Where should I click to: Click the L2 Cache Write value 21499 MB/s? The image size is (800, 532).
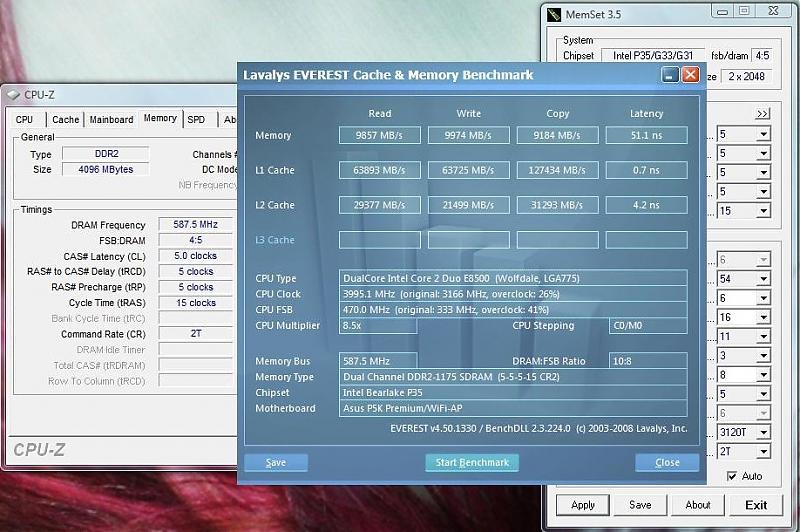pyautogui.click(x=468, y=205)
